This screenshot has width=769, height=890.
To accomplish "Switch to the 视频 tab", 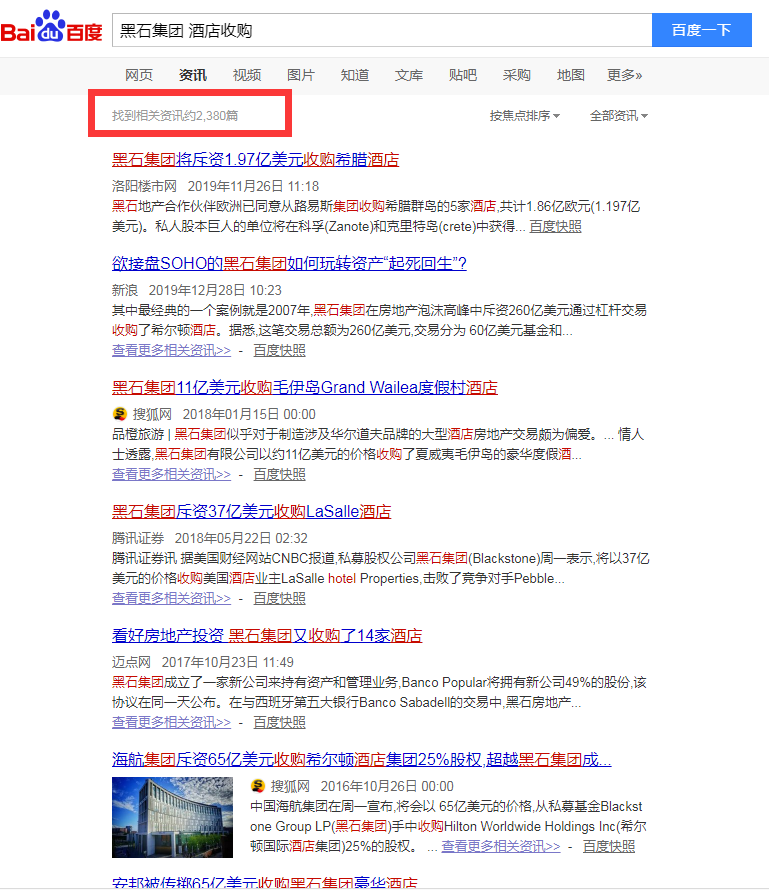I will pyautogui.click(x=247, y=75).
